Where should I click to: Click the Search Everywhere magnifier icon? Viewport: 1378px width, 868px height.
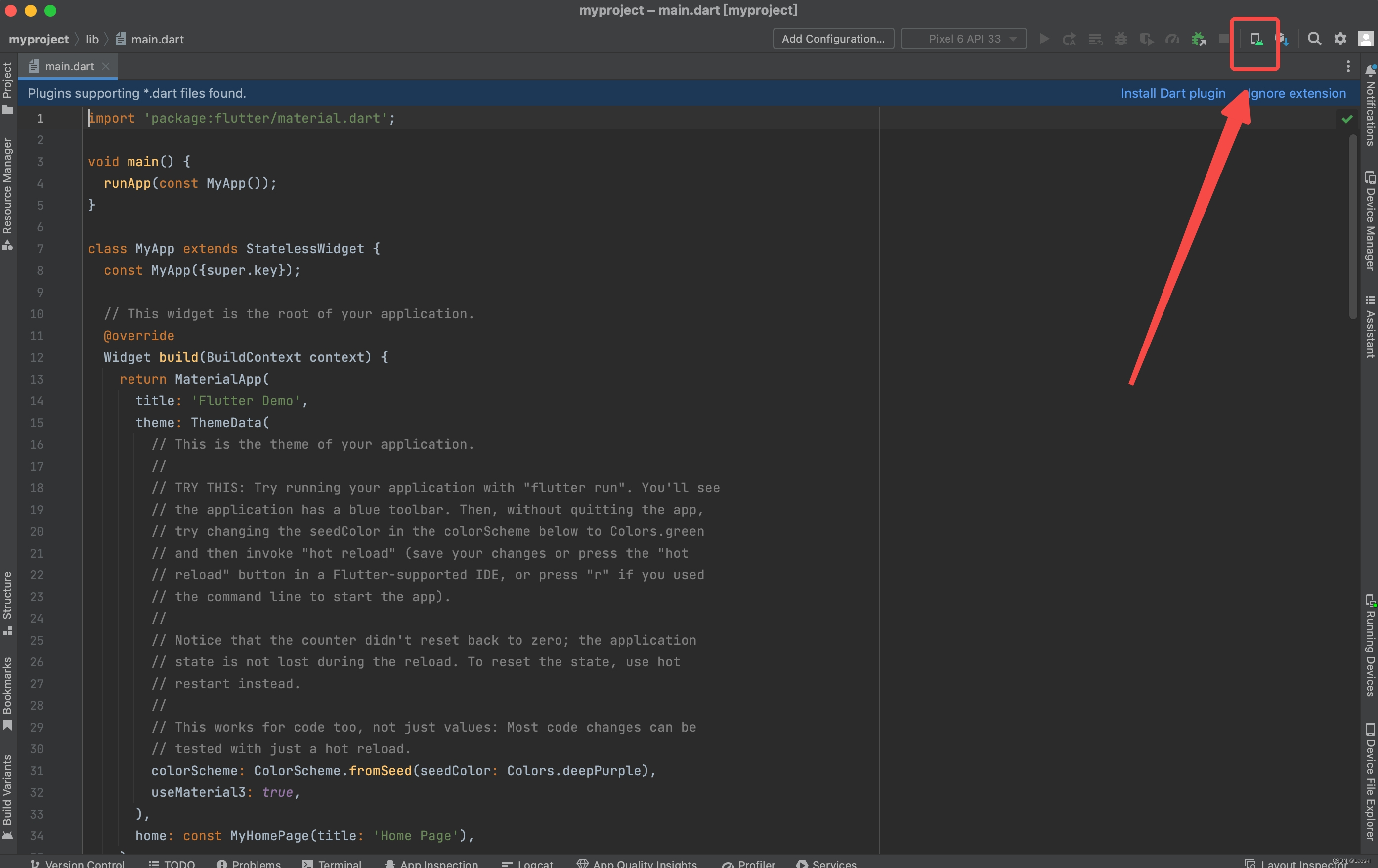point(1314,39)
